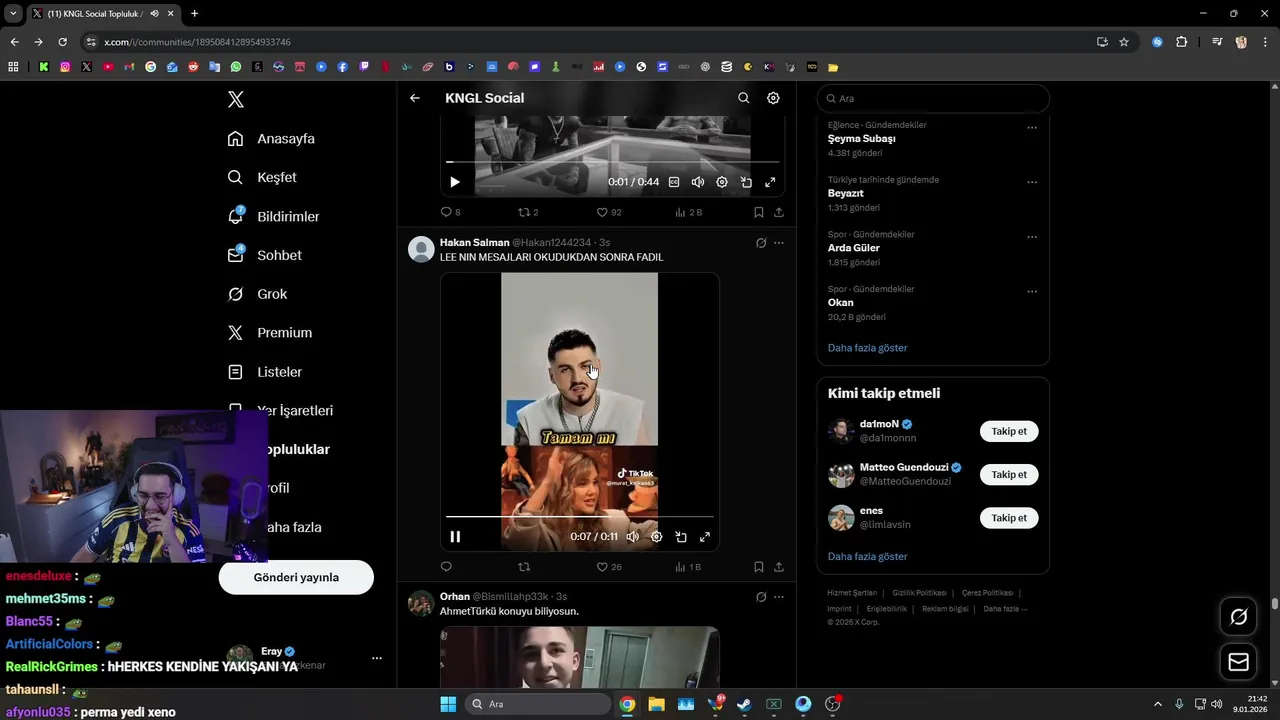Open Chrome extensions puzzle icon

1182,42
